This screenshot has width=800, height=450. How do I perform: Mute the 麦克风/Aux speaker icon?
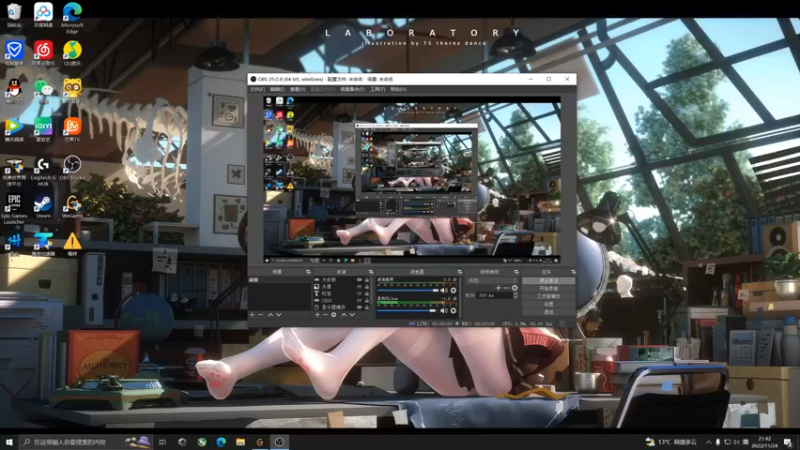444,310
